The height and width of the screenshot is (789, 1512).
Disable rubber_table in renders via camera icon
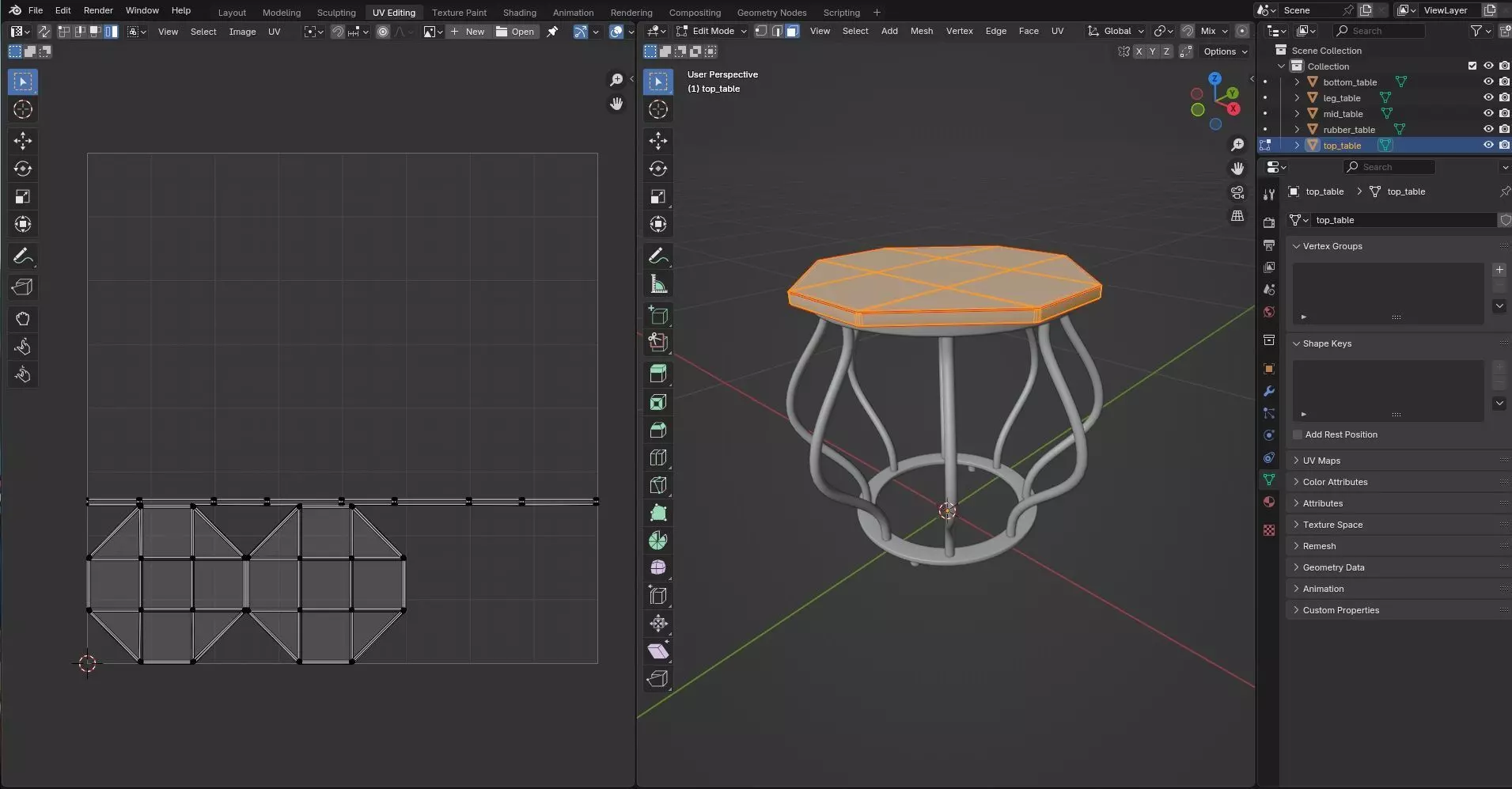coord(1504,129)
